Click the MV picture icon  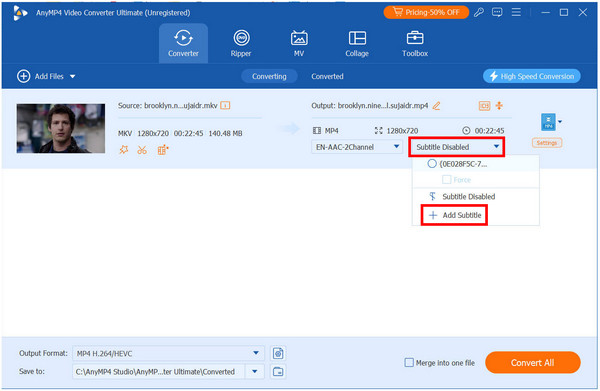(299, 38)
